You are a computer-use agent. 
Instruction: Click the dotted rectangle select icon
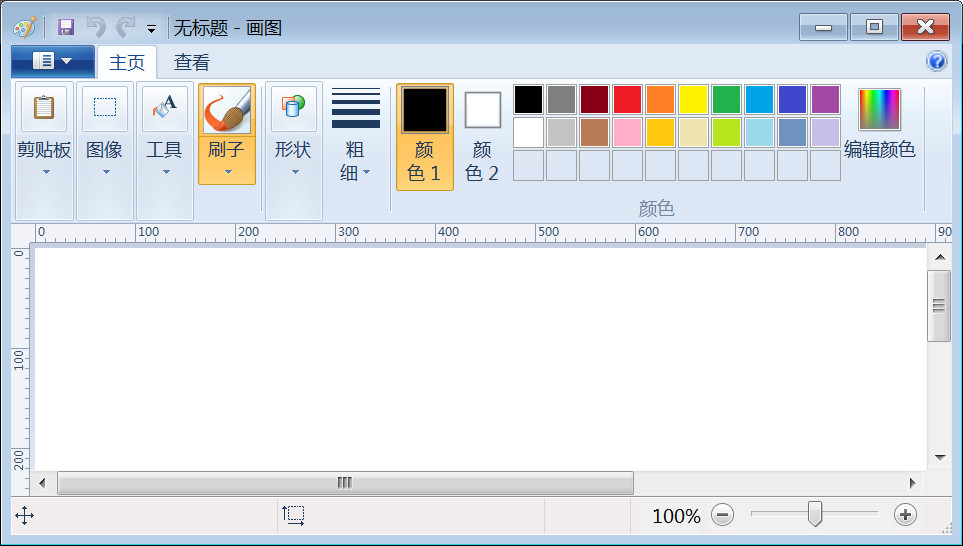105,108
